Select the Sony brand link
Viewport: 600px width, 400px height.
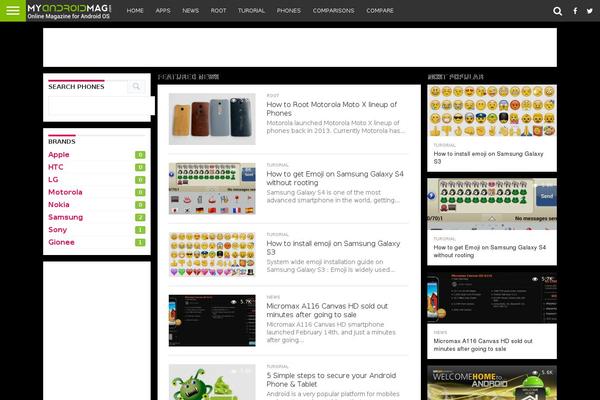(57, 230)
